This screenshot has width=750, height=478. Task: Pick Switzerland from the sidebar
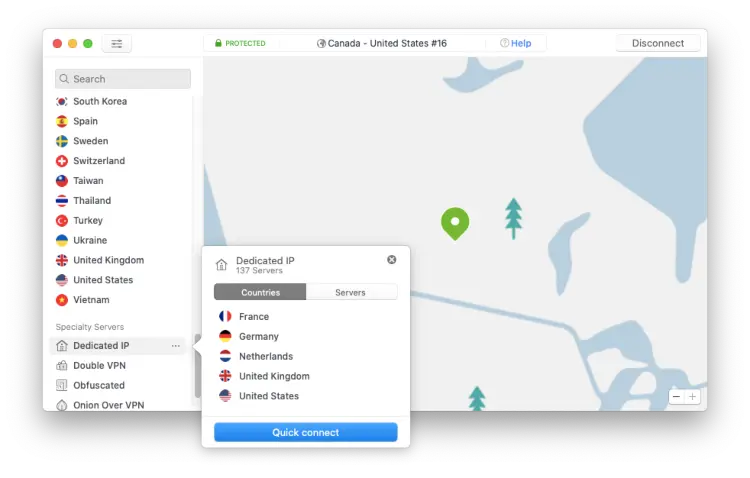(99, 161)
